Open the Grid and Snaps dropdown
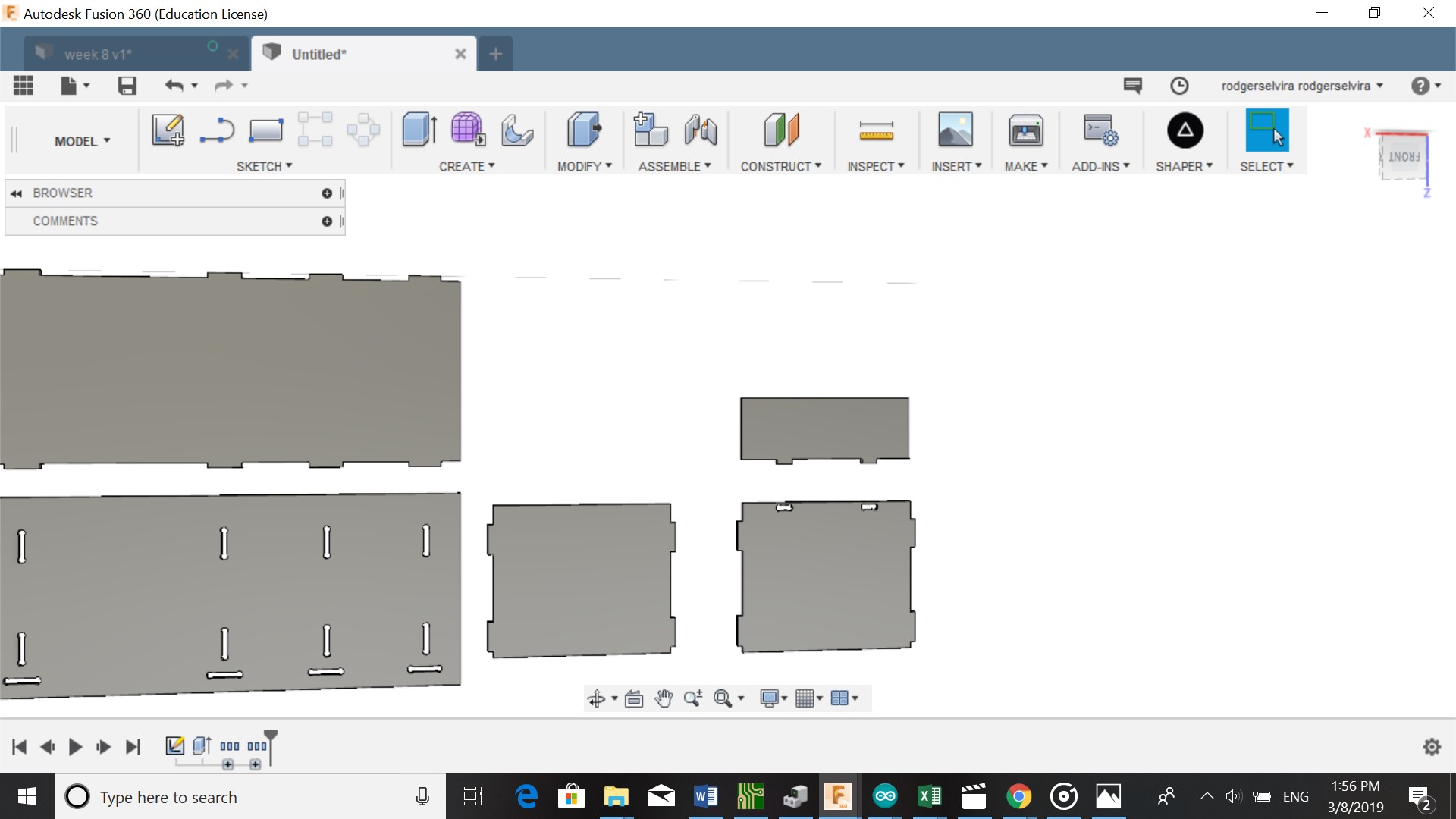The width and height of the screenshot is (1456, 819). 809,698
